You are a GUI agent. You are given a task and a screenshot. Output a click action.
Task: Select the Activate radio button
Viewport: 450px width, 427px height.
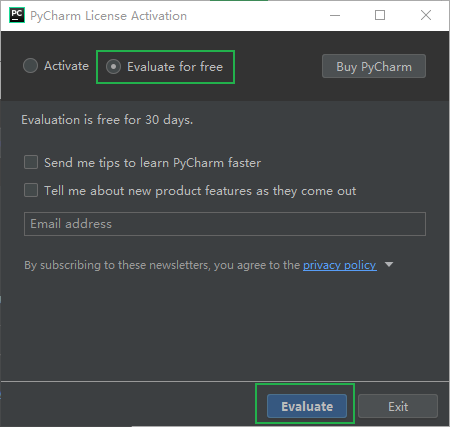pos(30,66)
